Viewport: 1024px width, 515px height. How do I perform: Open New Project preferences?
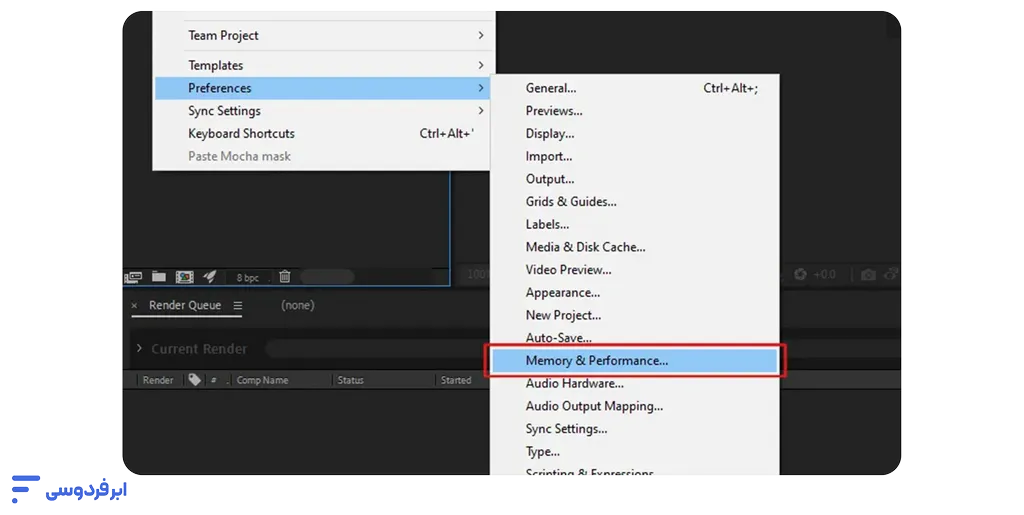[635, 315]
